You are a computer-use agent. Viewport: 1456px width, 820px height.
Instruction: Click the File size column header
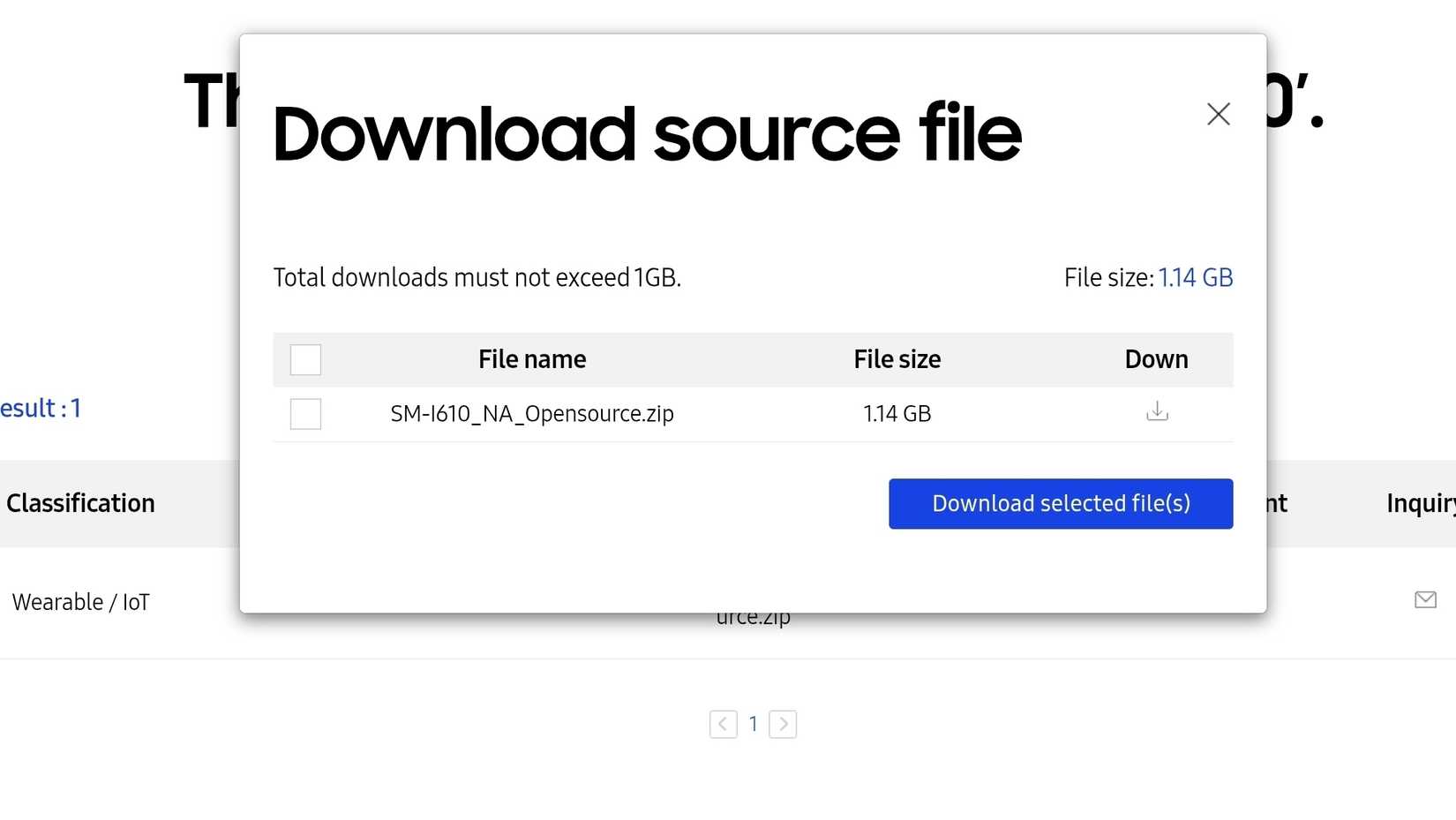pos(897,359)
